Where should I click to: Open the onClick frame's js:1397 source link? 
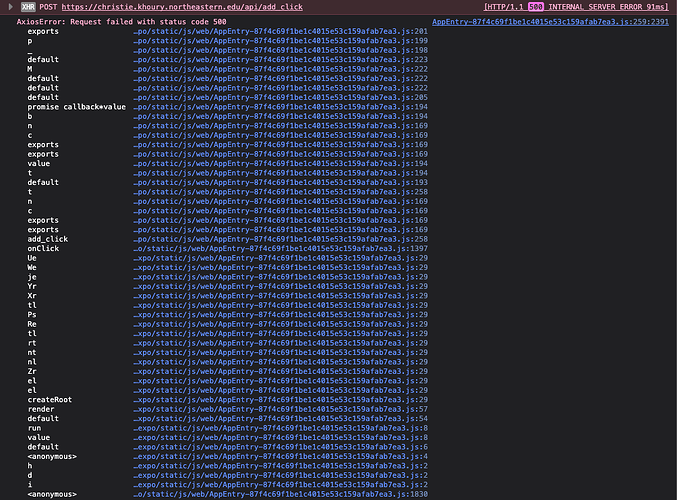281,248
